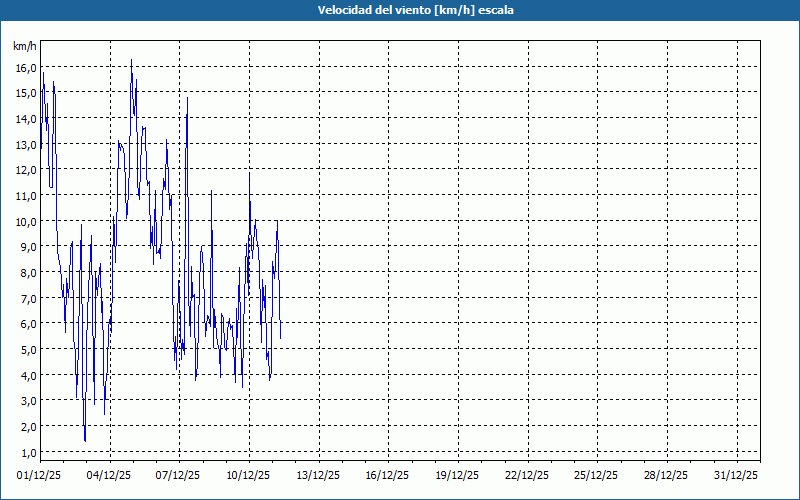This screenshot has width=800, height=500.
Task: Click the 13,0 label on the vertical axis
Action: (25, 145)
